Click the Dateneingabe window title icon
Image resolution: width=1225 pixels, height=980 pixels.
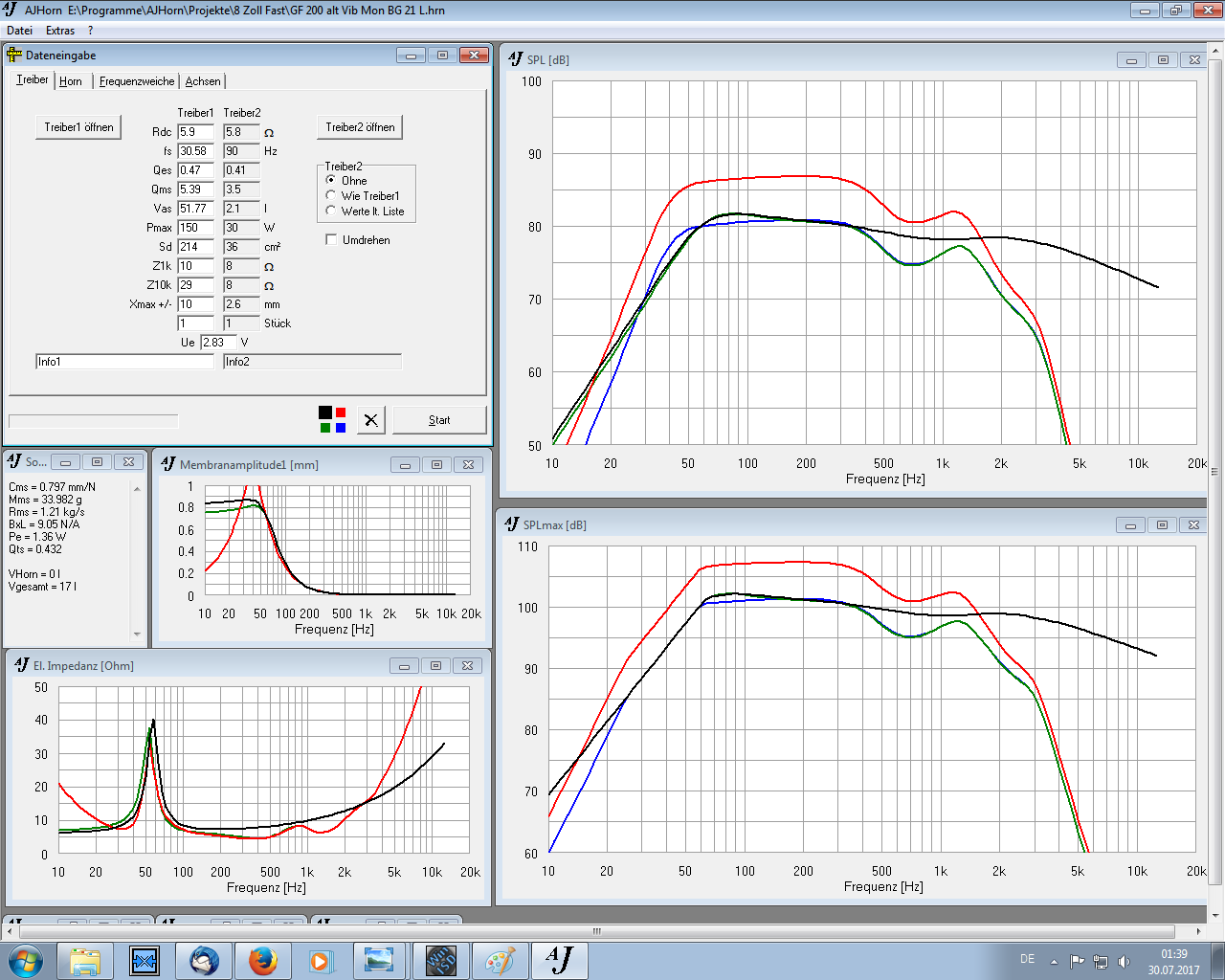(x=14, y=55)
